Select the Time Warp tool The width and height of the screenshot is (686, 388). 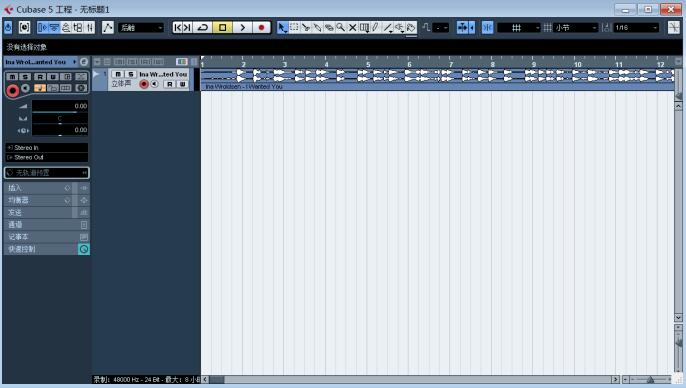(364, 28)
